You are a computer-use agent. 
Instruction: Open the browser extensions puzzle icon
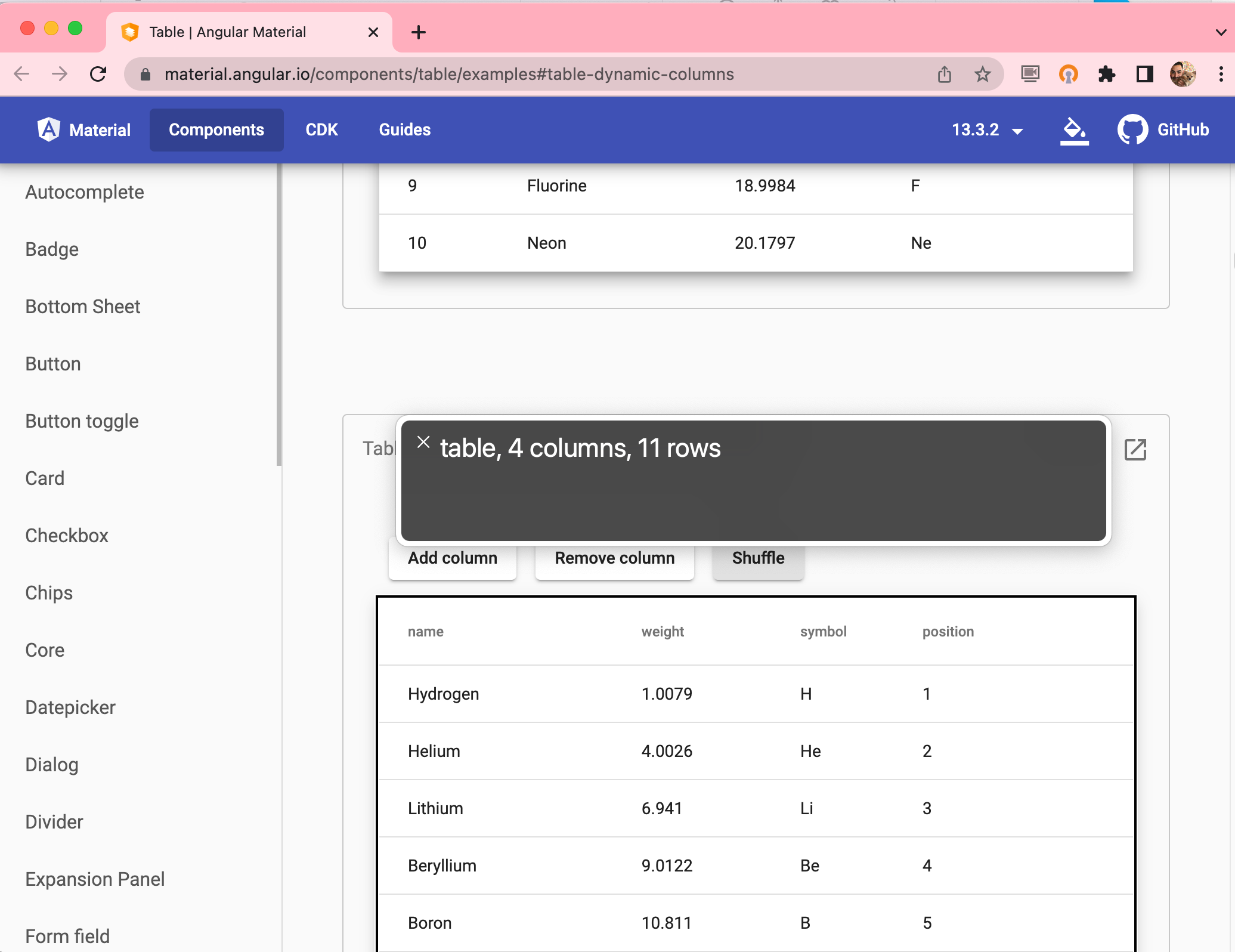(1107, 74)
